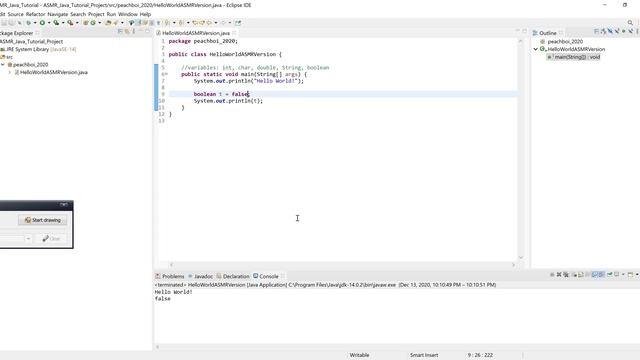Click editor vertical scrollbar down arrow
Screen dimensions: 640x360
point(520,257)
